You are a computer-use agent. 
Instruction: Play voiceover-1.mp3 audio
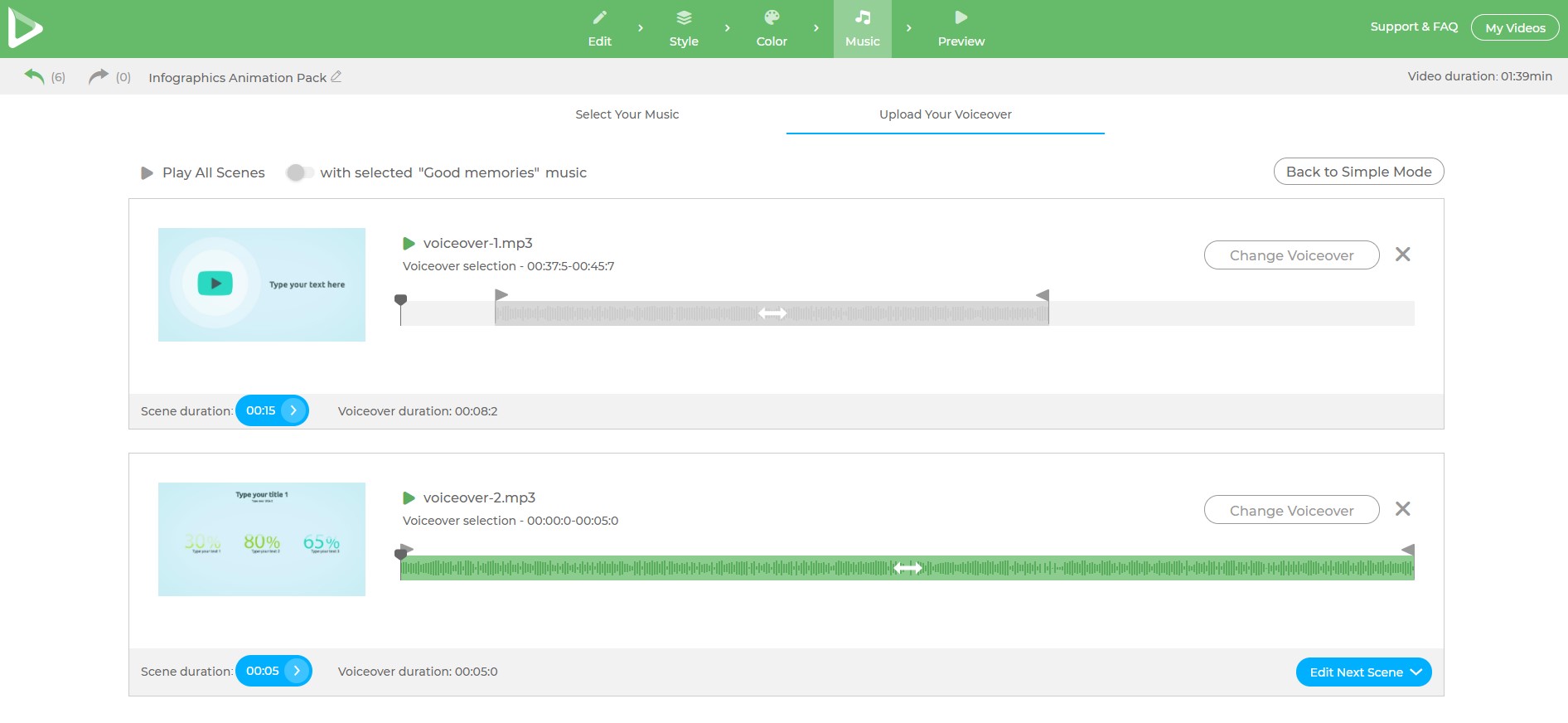pos(409,244)
